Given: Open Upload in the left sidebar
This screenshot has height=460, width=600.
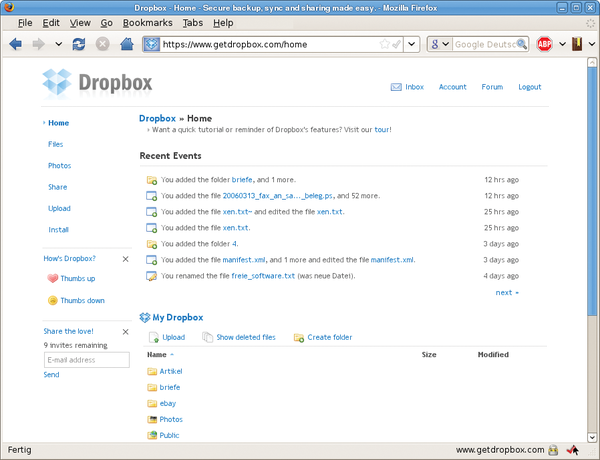Looking at the screenshot, I should (59, 209).
